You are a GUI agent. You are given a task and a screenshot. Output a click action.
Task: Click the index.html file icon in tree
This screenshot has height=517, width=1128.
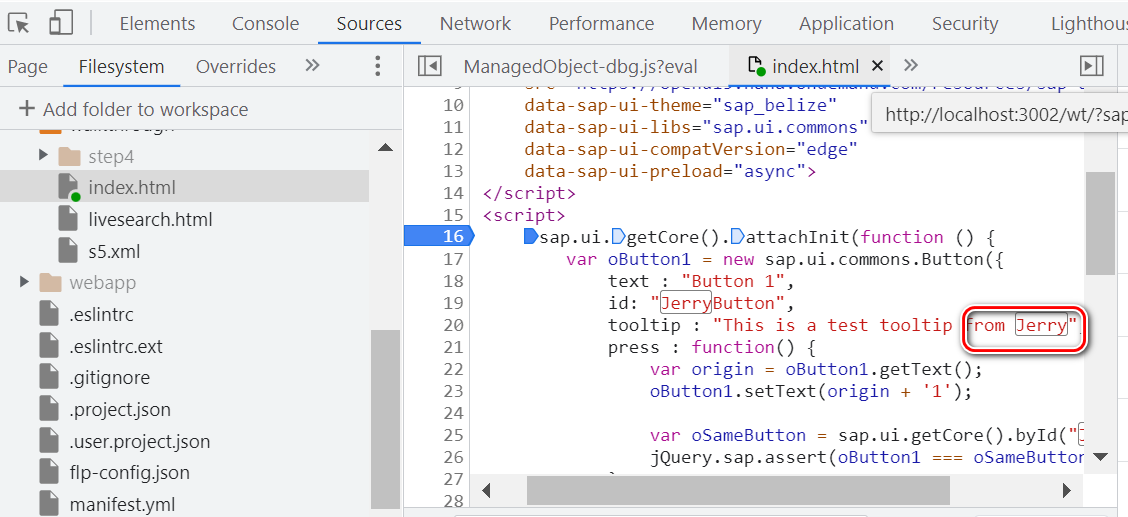(x=68, y=187)
